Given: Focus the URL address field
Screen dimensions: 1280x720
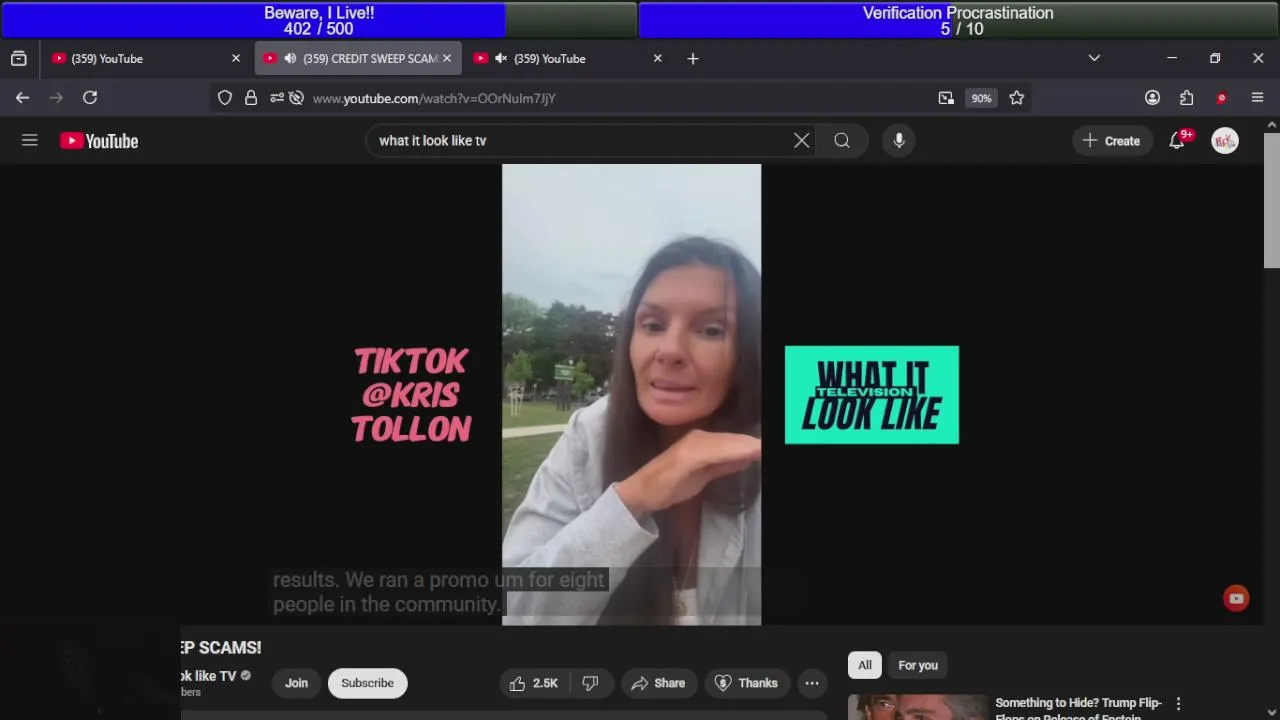Looking at the screenshot, I should (620, 98).
